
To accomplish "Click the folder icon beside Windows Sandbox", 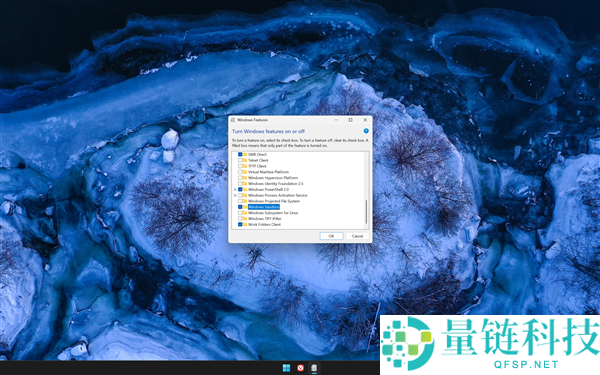I will [x=245, y=207].
